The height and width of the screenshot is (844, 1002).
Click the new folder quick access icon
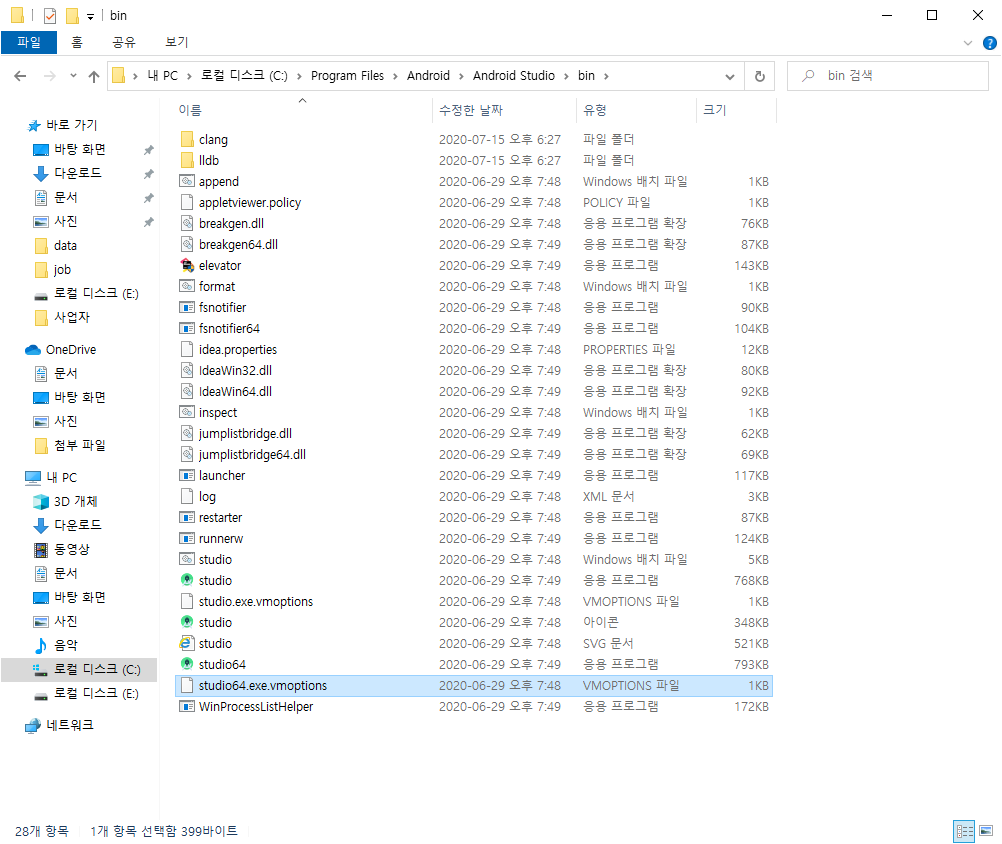pyautogui.click(x=73, y=15)
